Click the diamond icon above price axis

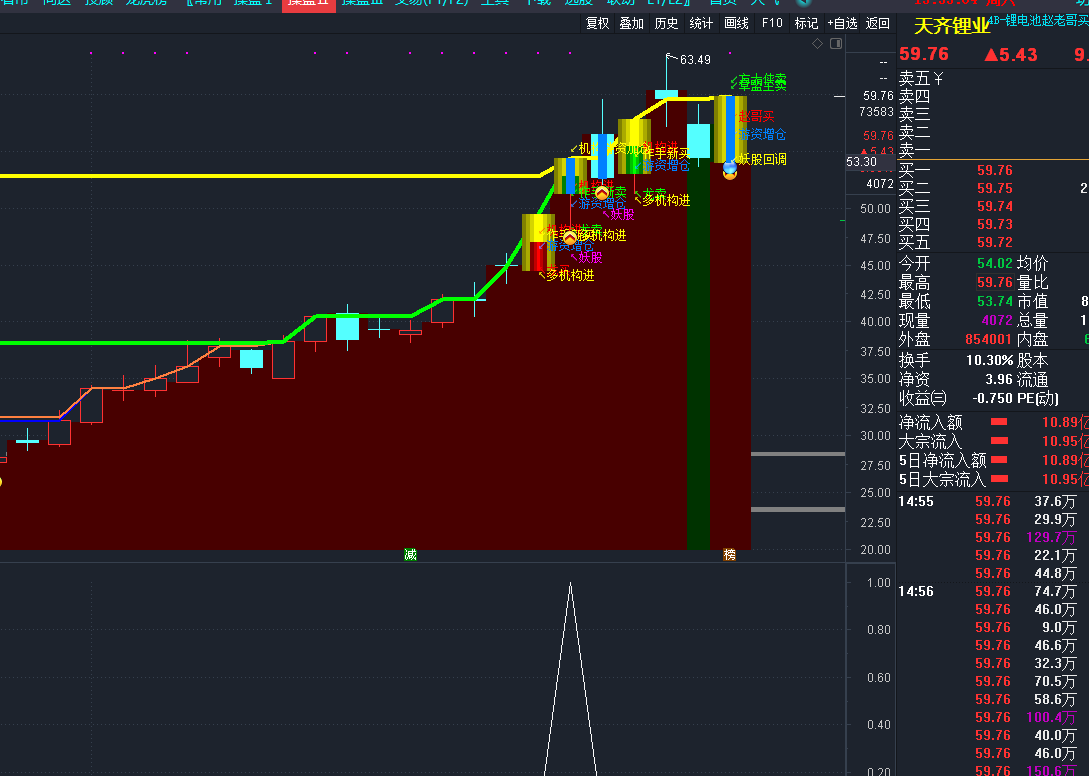(817, 44)
